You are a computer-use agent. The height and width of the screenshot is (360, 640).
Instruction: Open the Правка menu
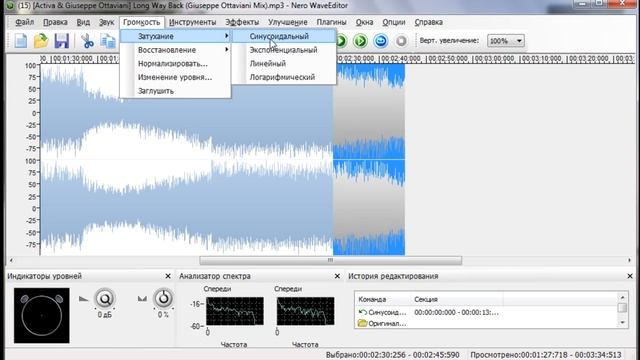[x=55, y=22]
